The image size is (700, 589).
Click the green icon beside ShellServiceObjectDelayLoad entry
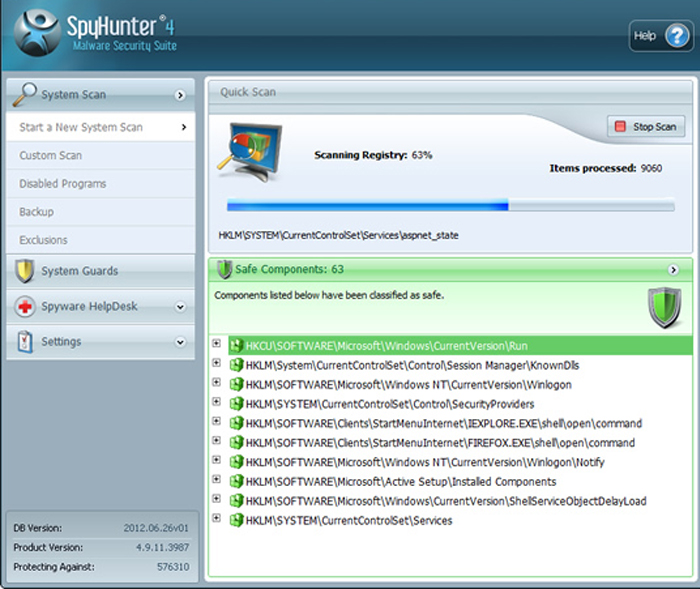(236, 501)
